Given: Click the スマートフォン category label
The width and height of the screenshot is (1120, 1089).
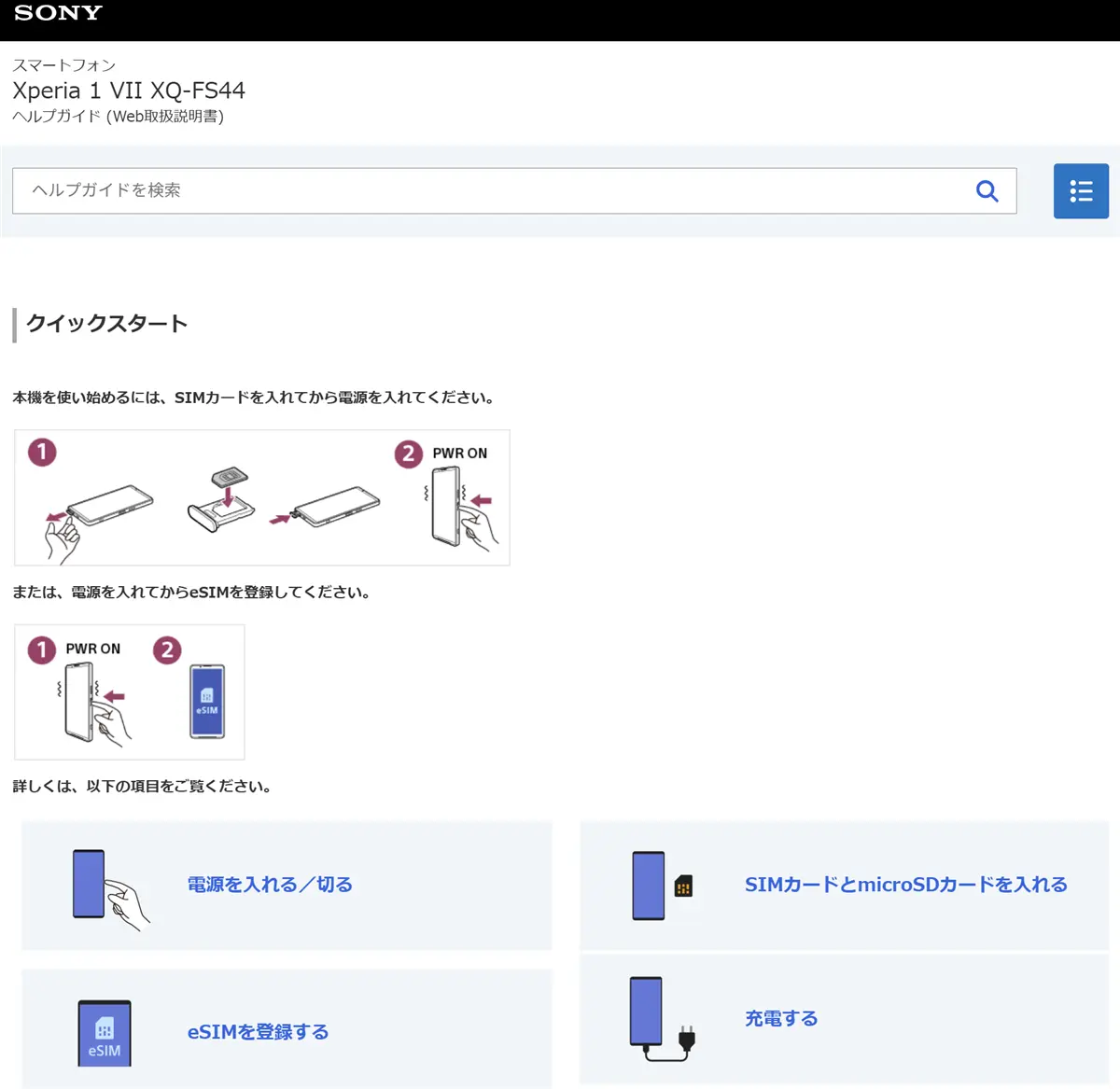Looking at the screenshot, I should [x=64, y=65].
